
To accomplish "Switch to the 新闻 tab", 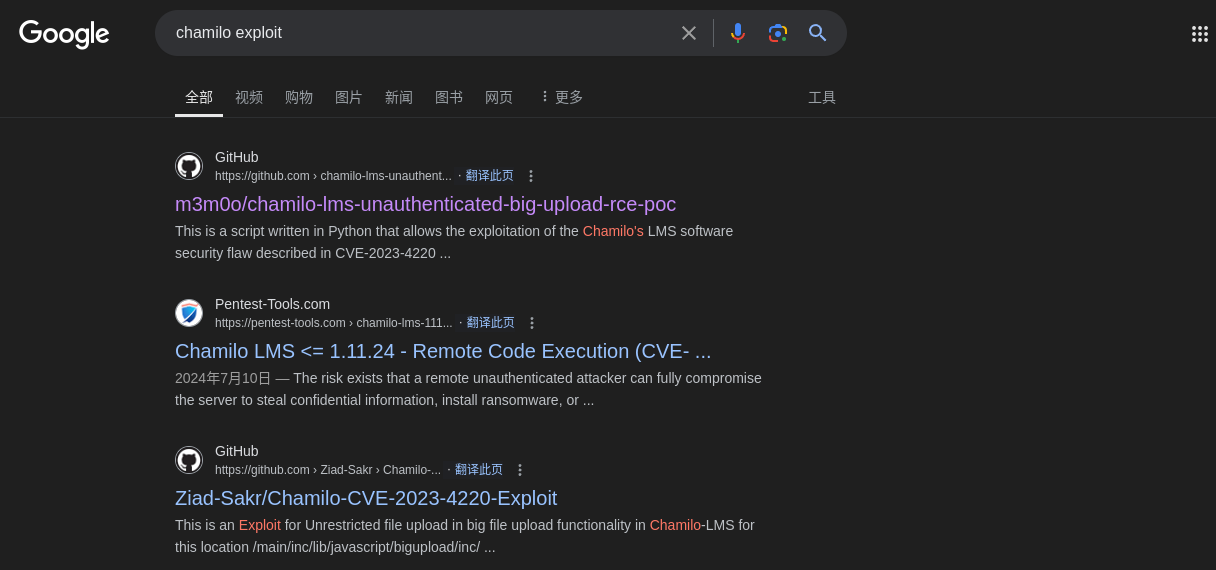I will pos(399,98).
